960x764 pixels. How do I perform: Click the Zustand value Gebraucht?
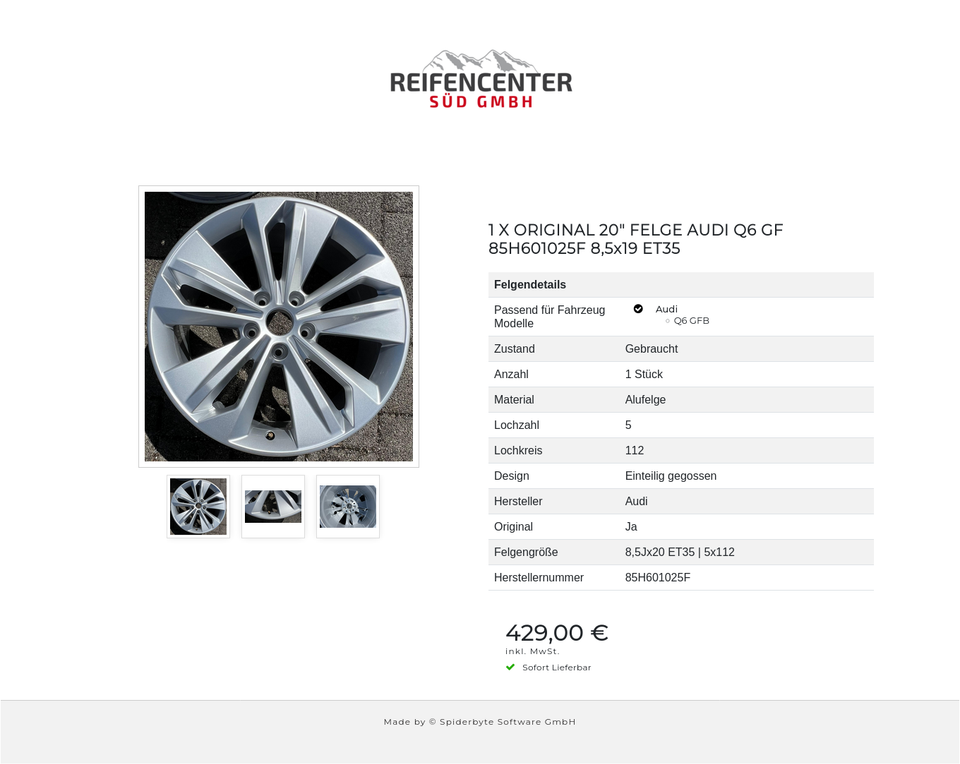coord(651,349)
